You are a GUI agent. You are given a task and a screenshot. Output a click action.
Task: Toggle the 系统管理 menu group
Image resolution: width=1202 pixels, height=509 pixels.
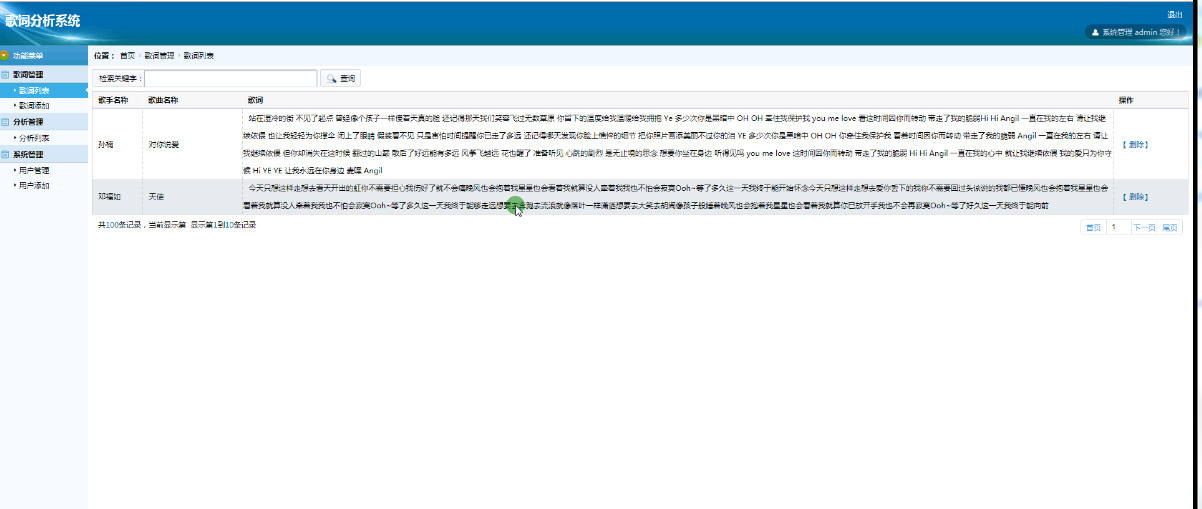28,155
